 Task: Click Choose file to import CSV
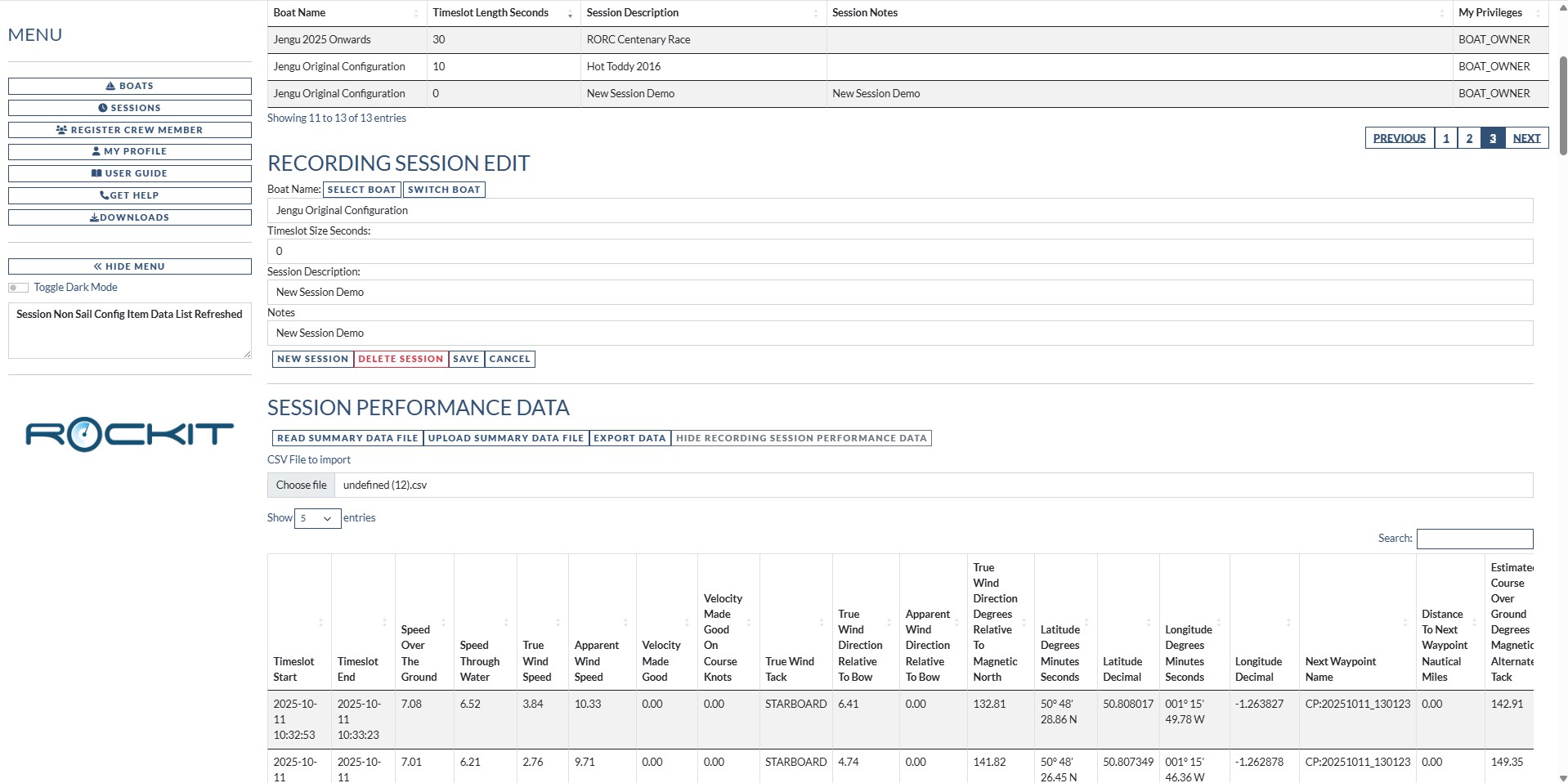pos(301,485)
